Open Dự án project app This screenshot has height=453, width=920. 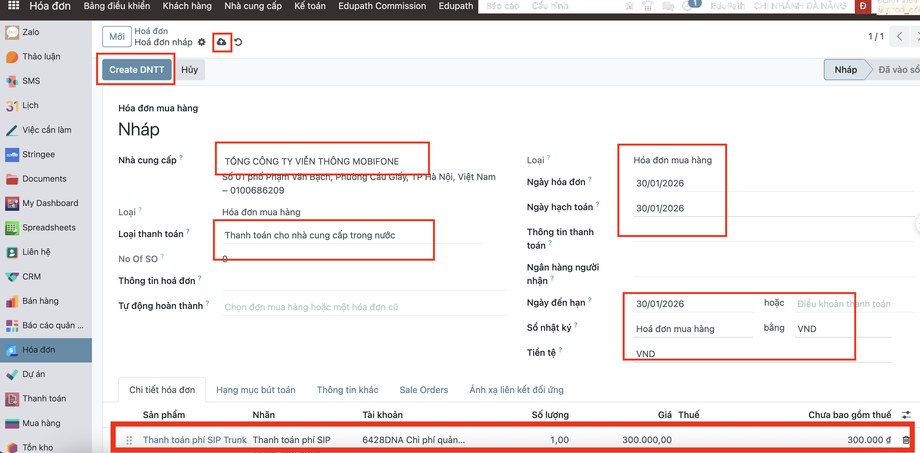(46, 374)
